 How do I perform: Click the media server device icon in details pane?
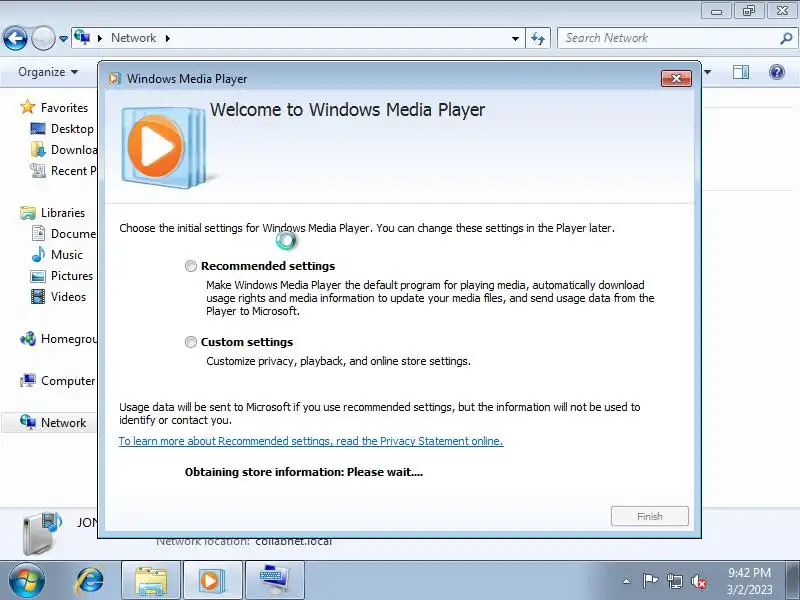42,533
